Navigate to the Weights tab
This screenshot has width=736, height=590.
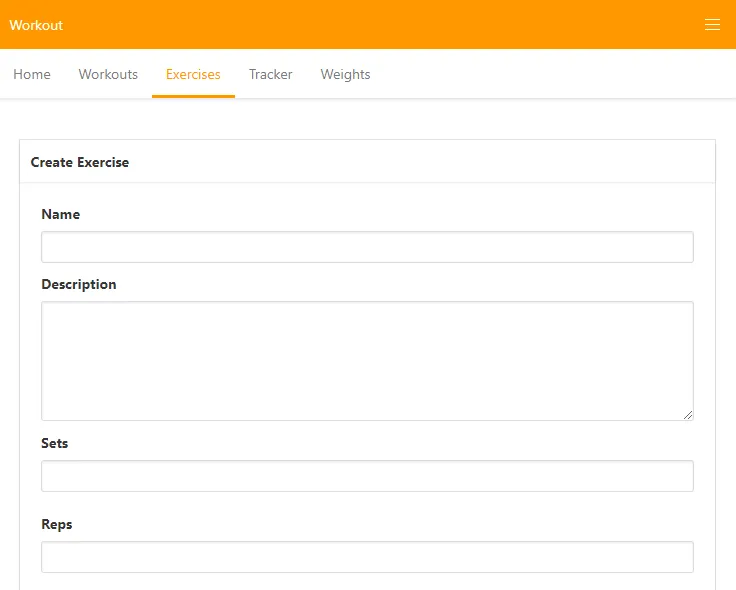click(345, 74)
